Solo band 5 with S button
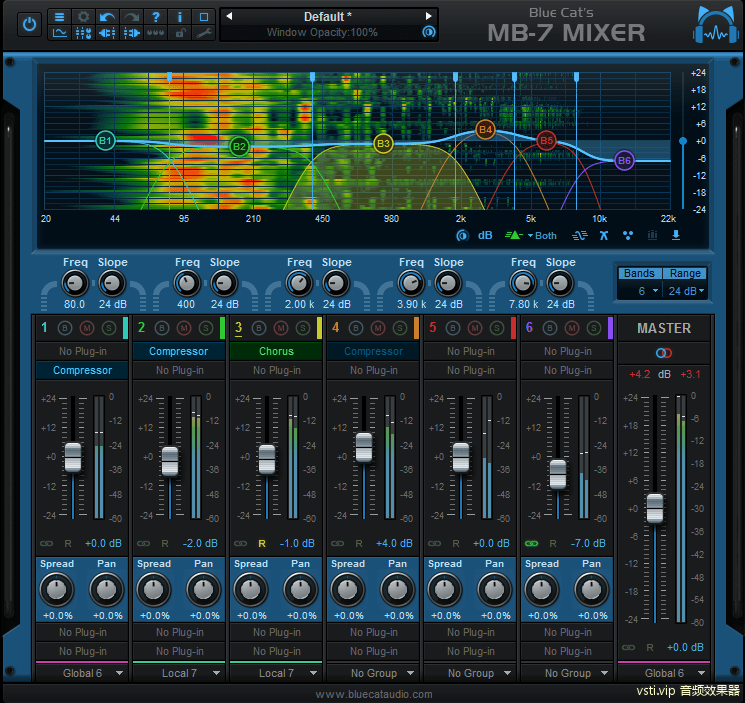The width and height of the screenshot is (745, 703). click(x=497, y=328)
